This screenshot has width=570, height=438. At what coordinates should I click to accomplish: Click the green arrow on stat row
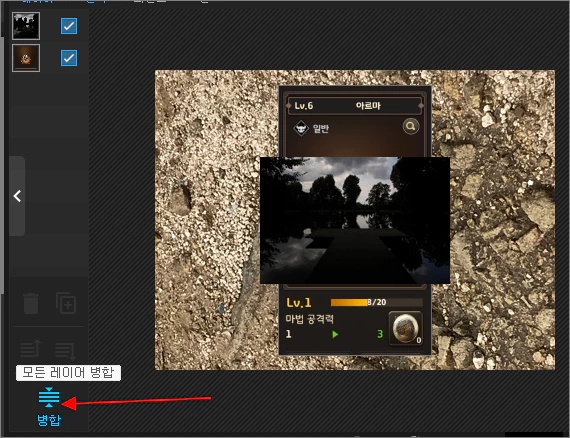click(x=335, y=334)
